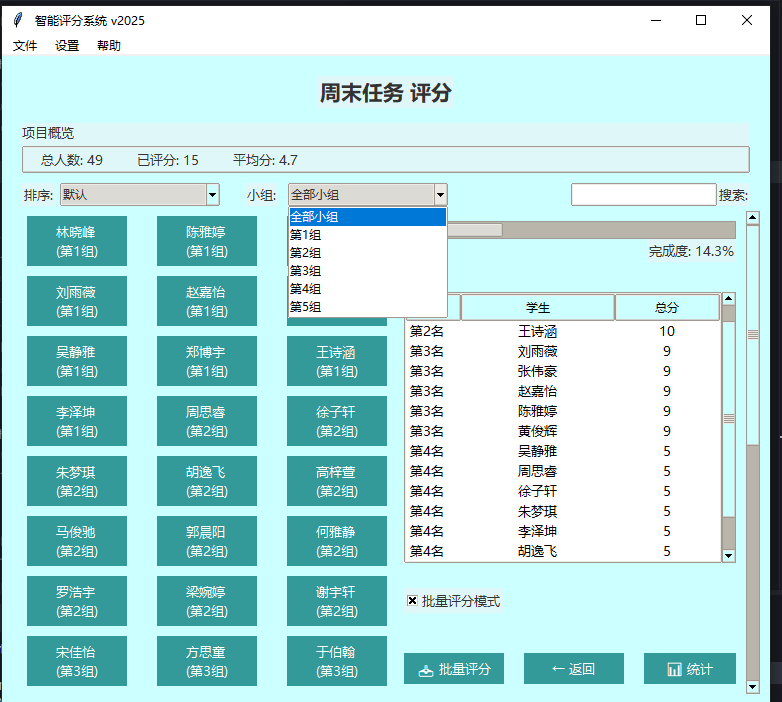Select student 徐子轩 (第2组) card
782x702 pixels.
(337, 421)
